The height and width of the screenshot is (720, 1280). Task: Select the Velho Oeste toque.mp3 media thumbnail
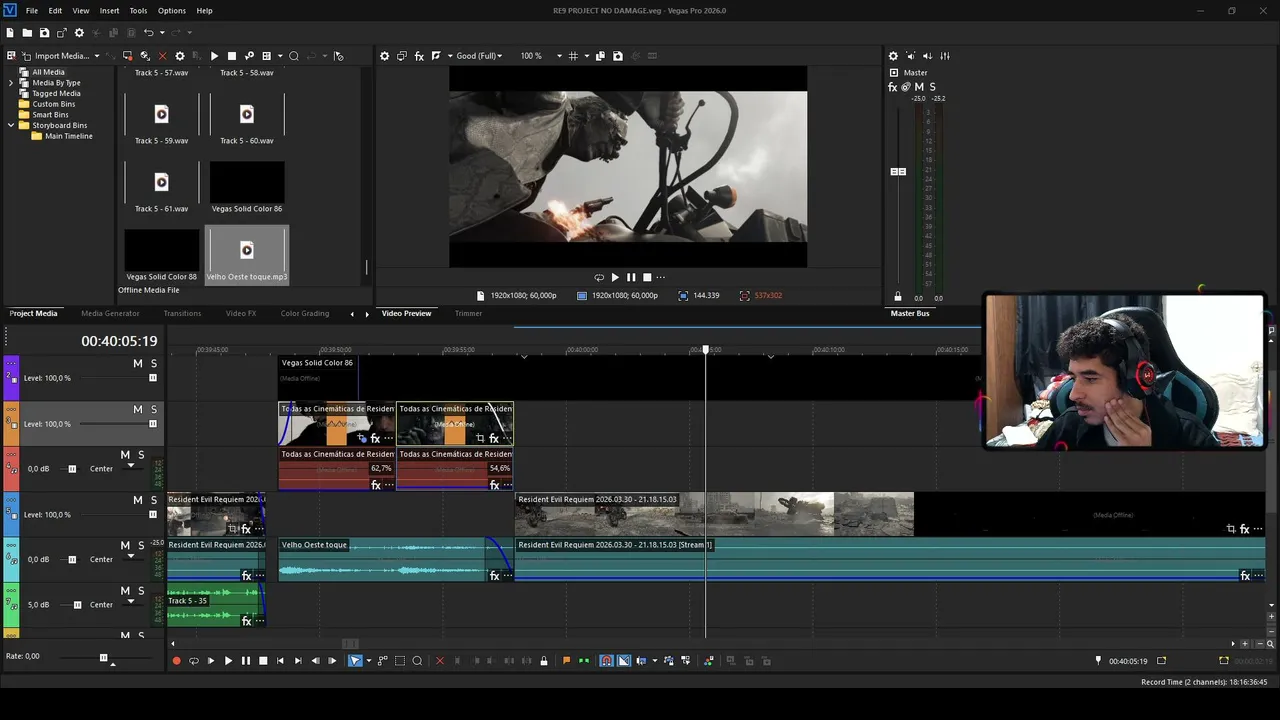[247, 255]
